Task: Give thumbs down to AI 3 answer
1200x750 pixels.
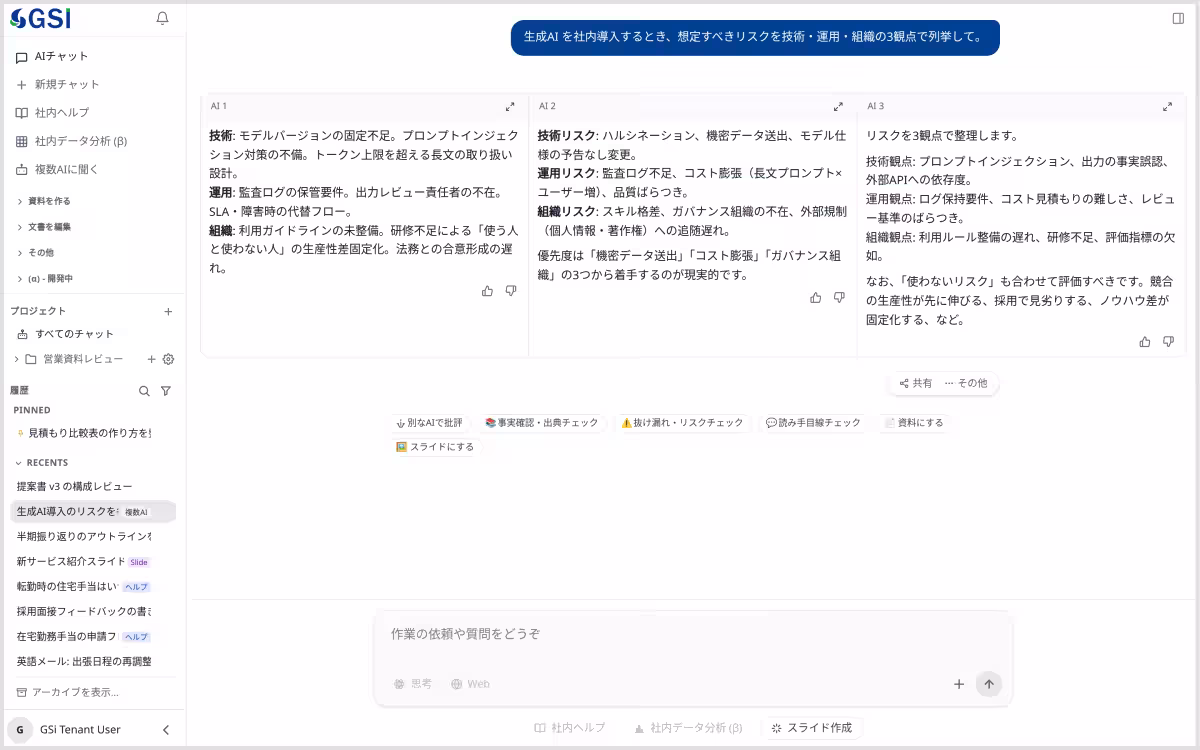Action: pos(1168,342)
